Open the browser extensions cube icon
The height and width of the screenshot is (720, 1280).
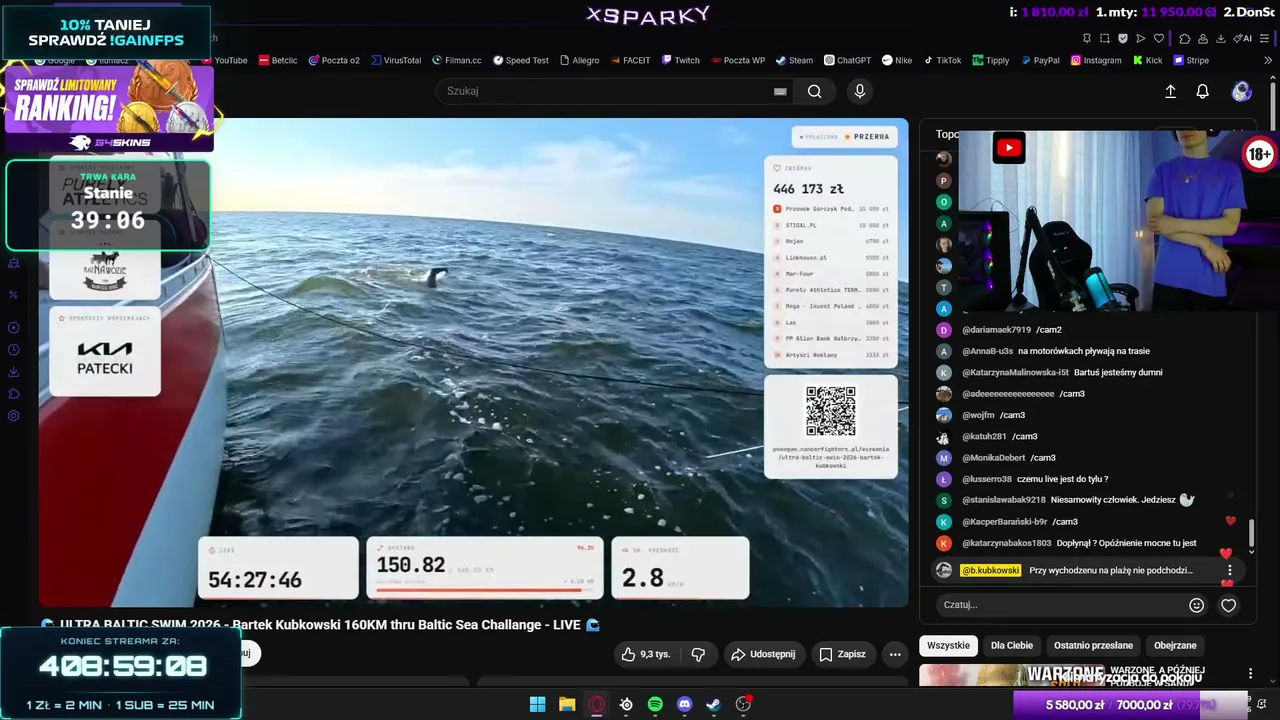tap(1185, 38)
